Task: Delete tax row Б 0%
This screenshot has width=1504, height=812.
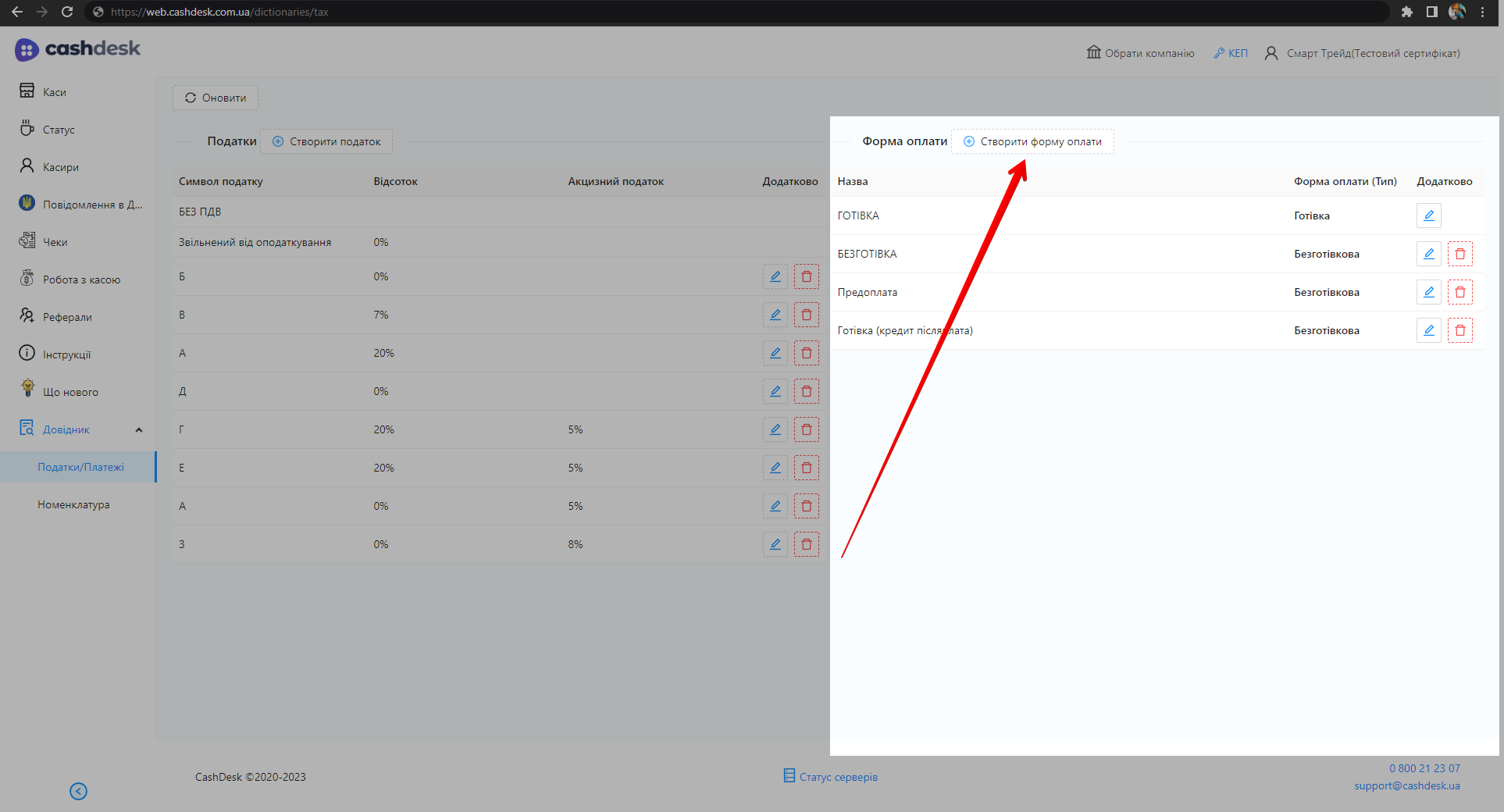Action: coord(806,276)
